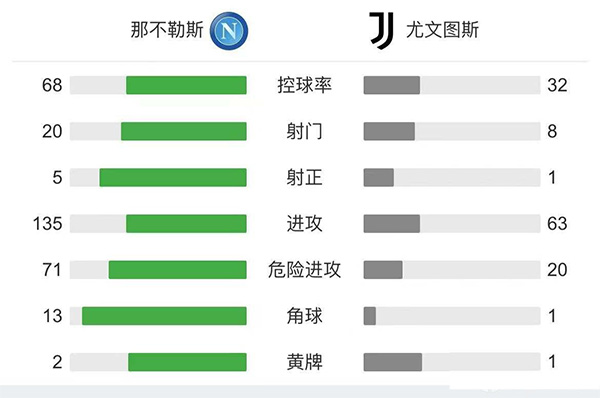Click the 射门 stat label
Viewport: 600px width, 398px height.
[305, 131]
